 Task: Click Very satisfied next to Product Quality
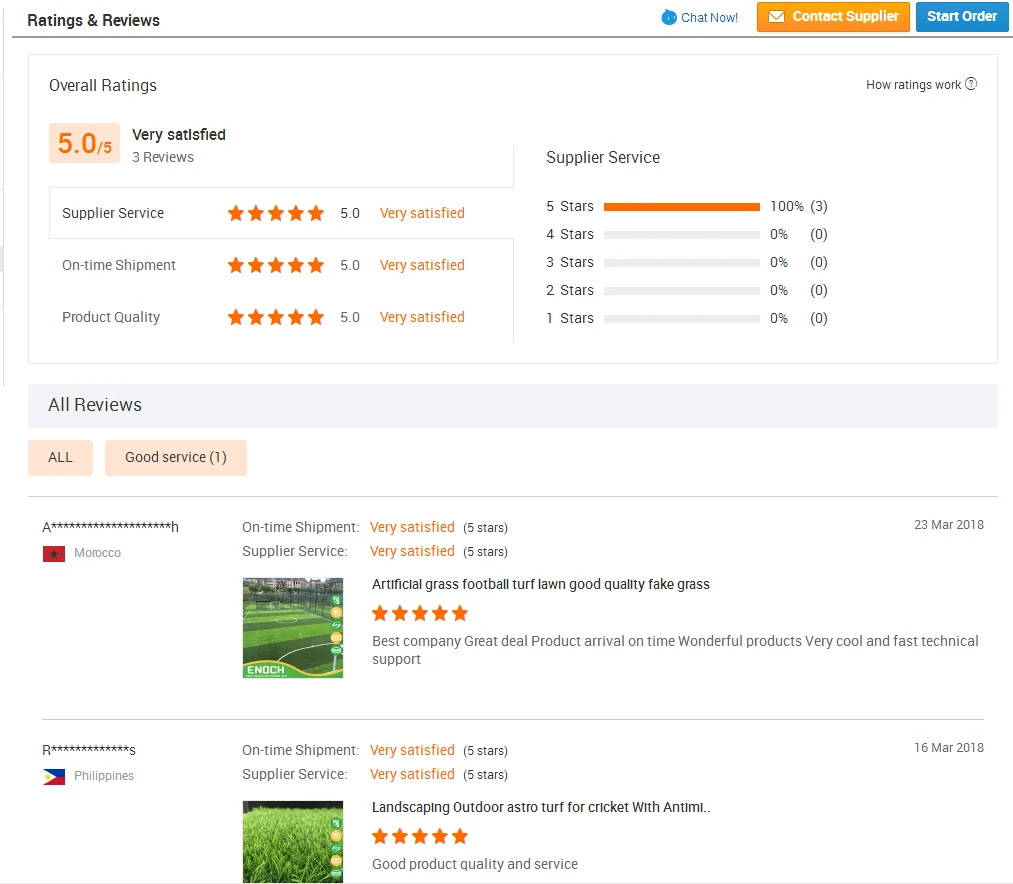(421, 317)
